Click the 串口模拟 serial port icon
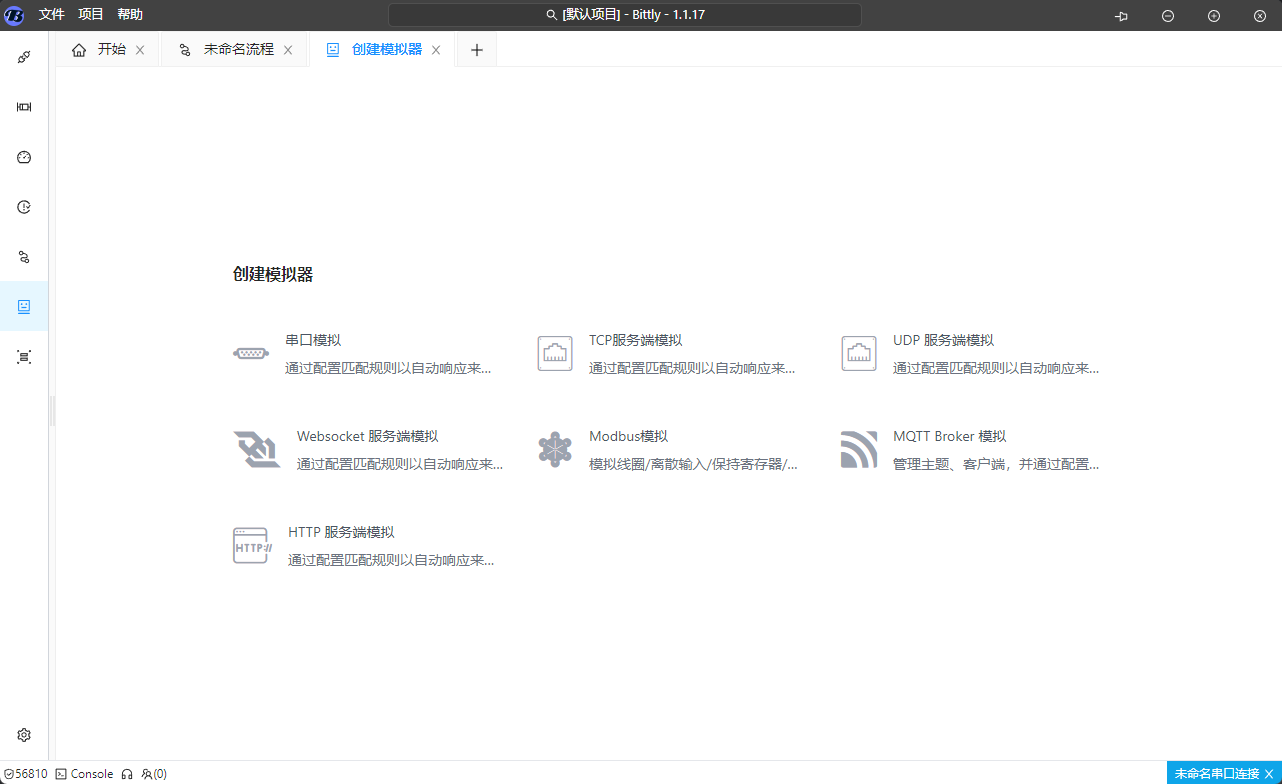 pyautogui.click(x=251, y=353)
